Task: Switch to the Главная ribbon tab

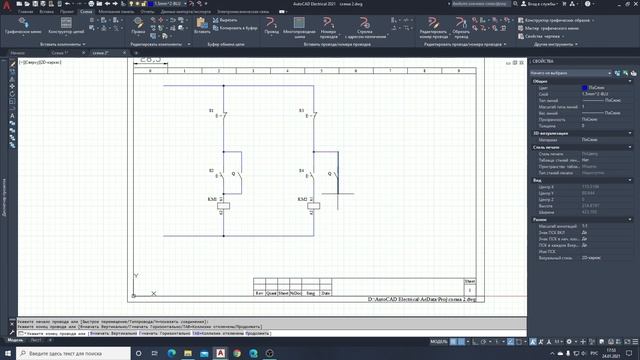Action: coord(25,12)
